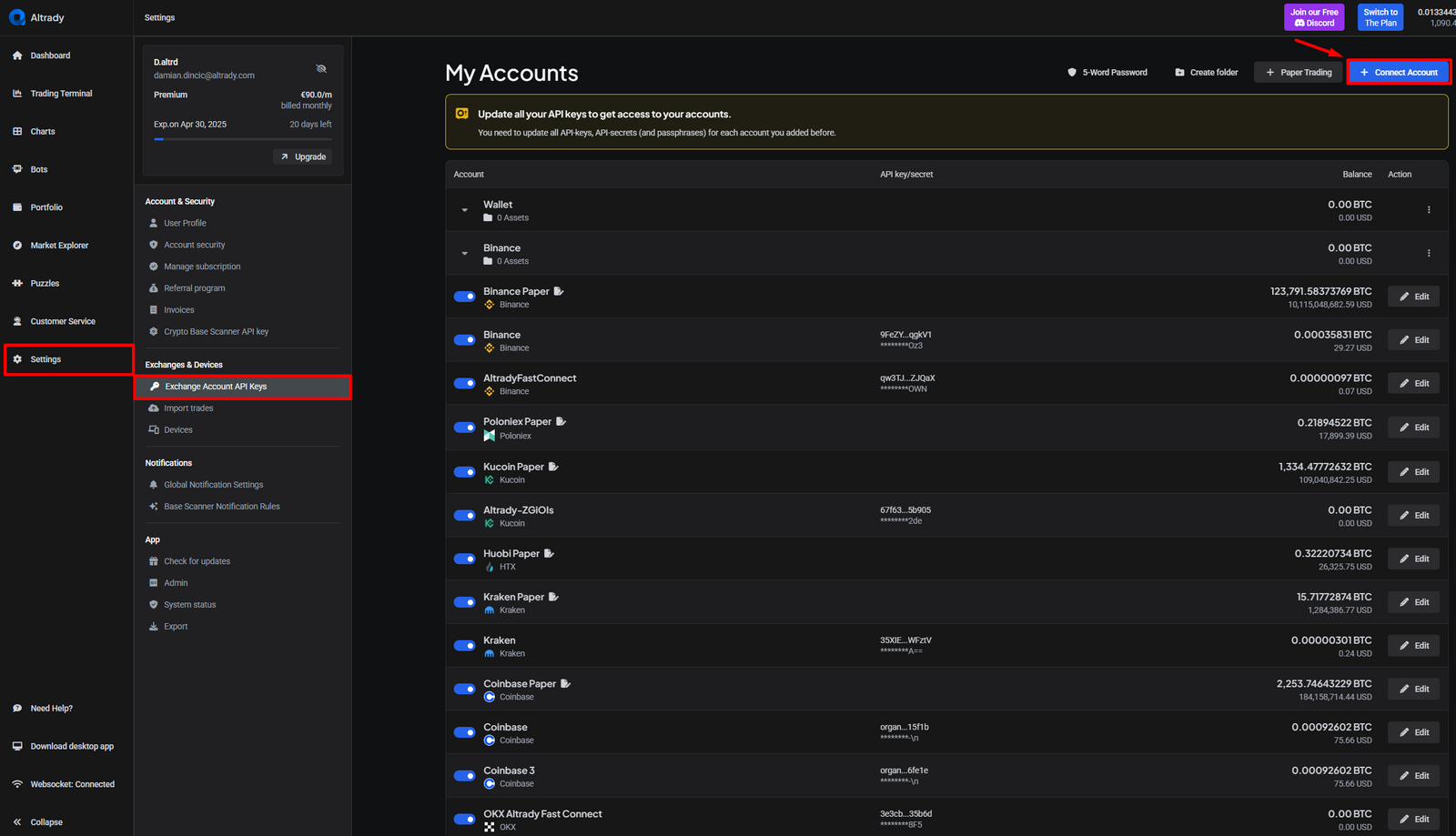Click the Paper Trading button

(x=1299, y=73)
